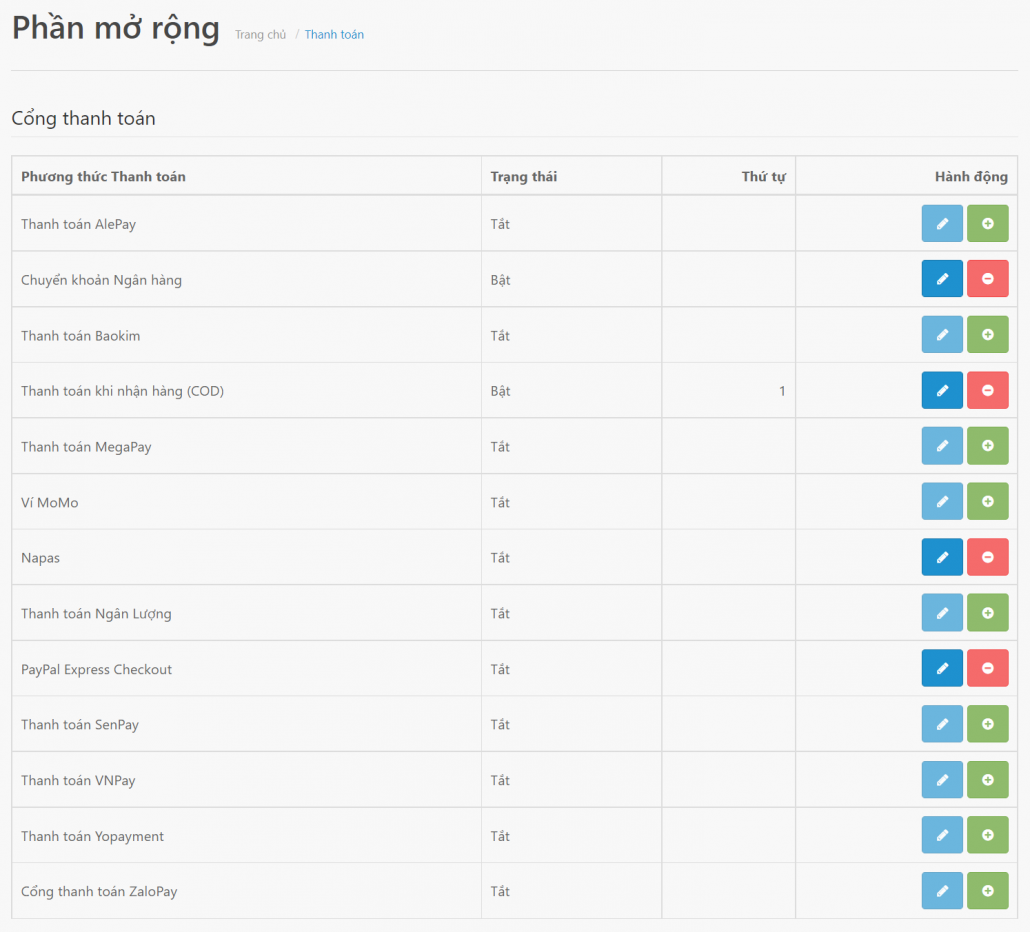Select 'Chuyển khoản Ngân hàng' row text
Viewport: 1030px width, 932px height.
pyautogui.click(x=101, y=280)
